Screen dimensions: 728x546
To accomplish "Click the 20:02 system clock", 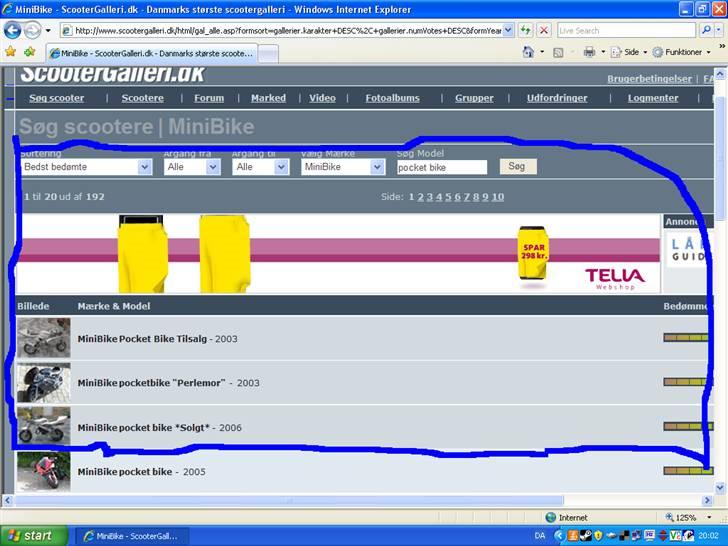I will [708, 536].
